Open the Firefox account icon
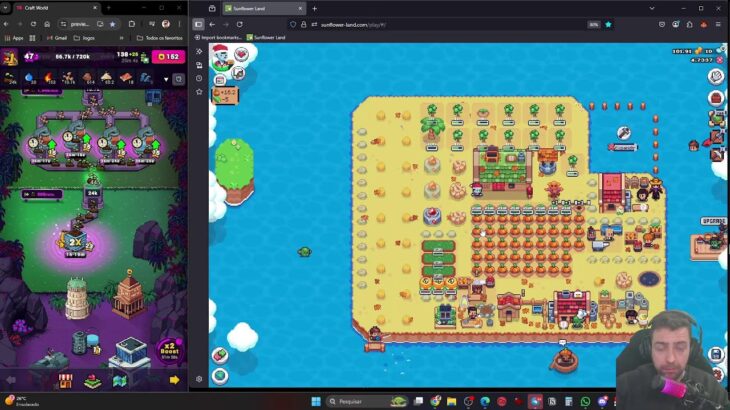This screenshot has height=410, width=730. (676, 24)
